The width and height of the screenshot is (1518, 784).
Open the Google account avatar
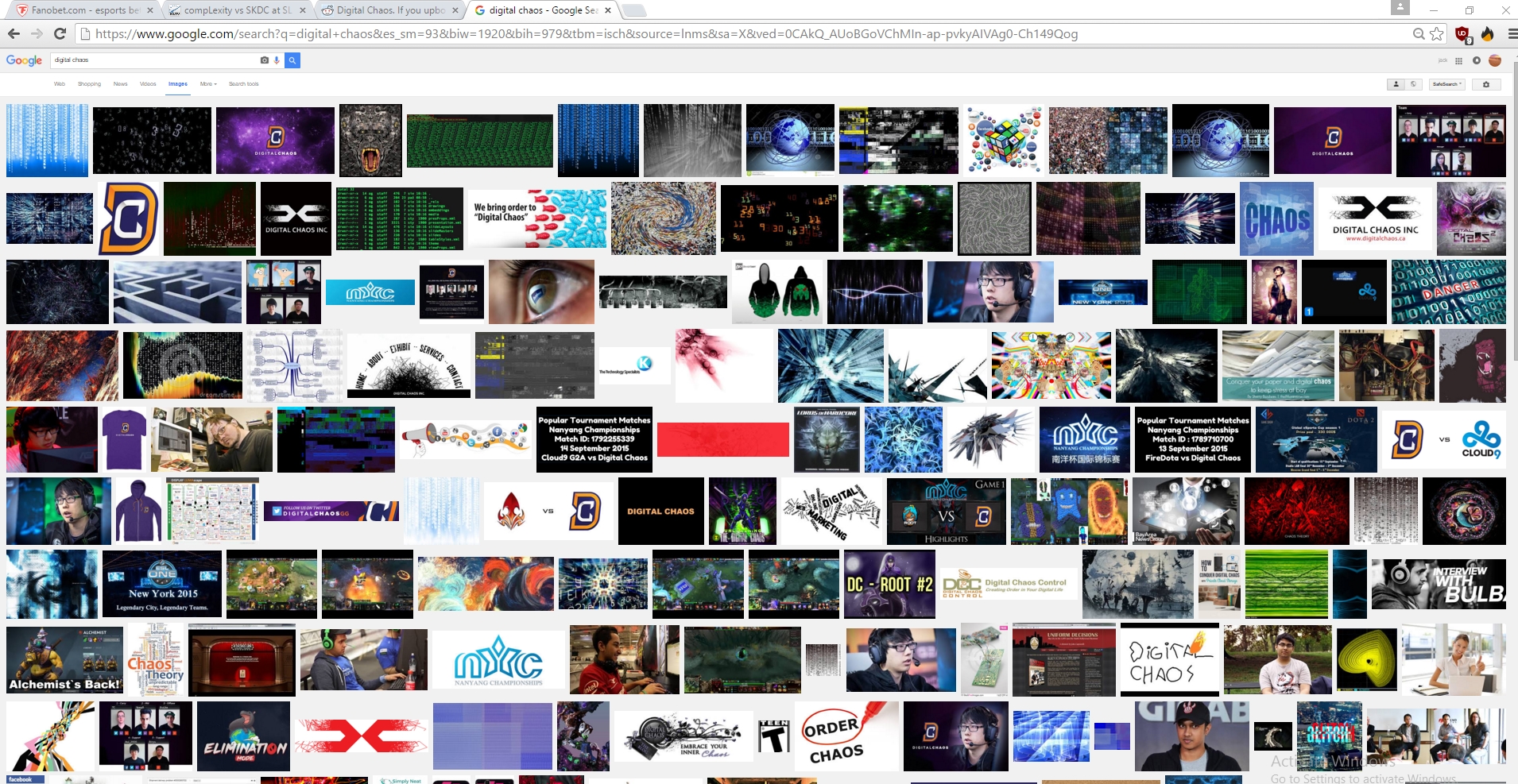click(x=1495, y=60)
